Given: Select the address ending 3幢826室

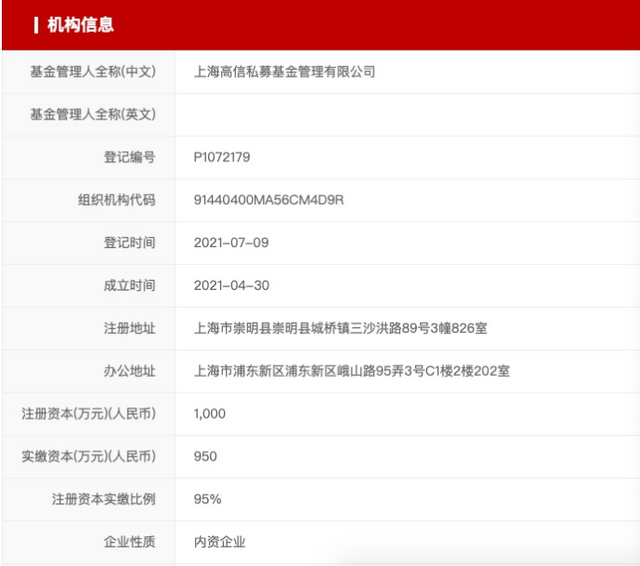Looking at the screenshot, I should point(340,329).
